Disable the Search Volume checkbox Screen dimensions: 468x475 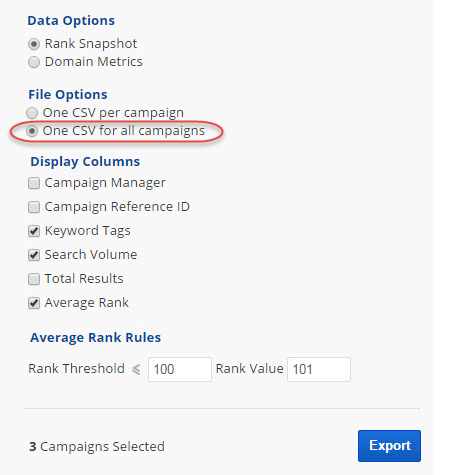[x=34, y=255]
